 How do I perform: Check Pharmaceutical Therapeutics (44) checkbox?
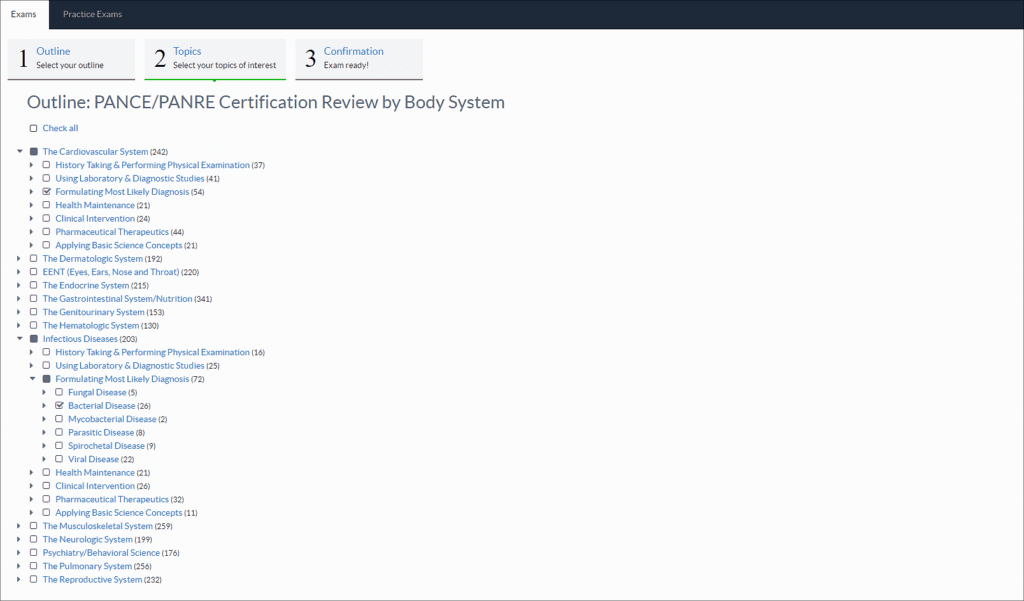coord(46,232)
